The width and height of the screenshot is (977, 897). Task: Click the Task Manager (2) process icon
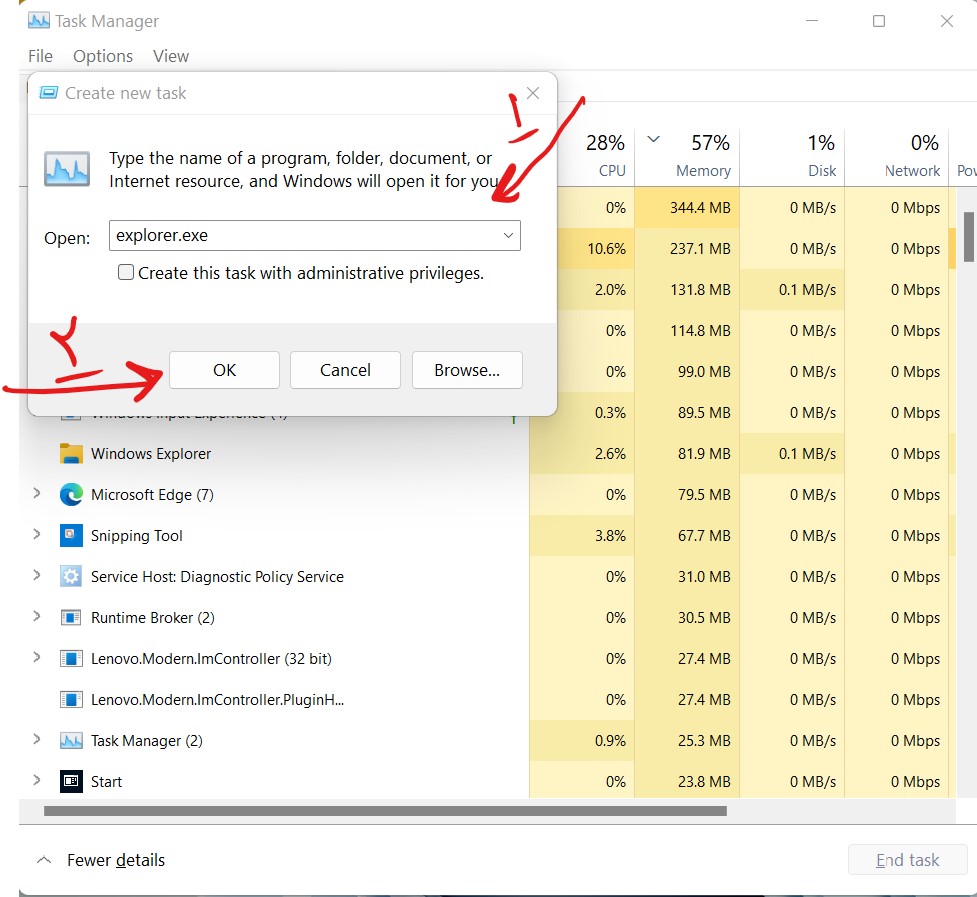(71, 741)
